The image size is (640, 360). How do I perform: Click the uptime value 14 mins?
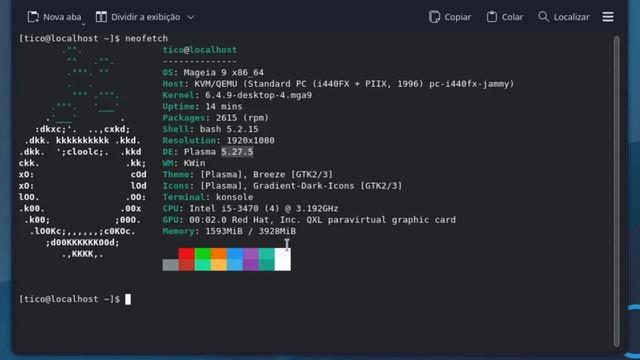click(224, 107)
